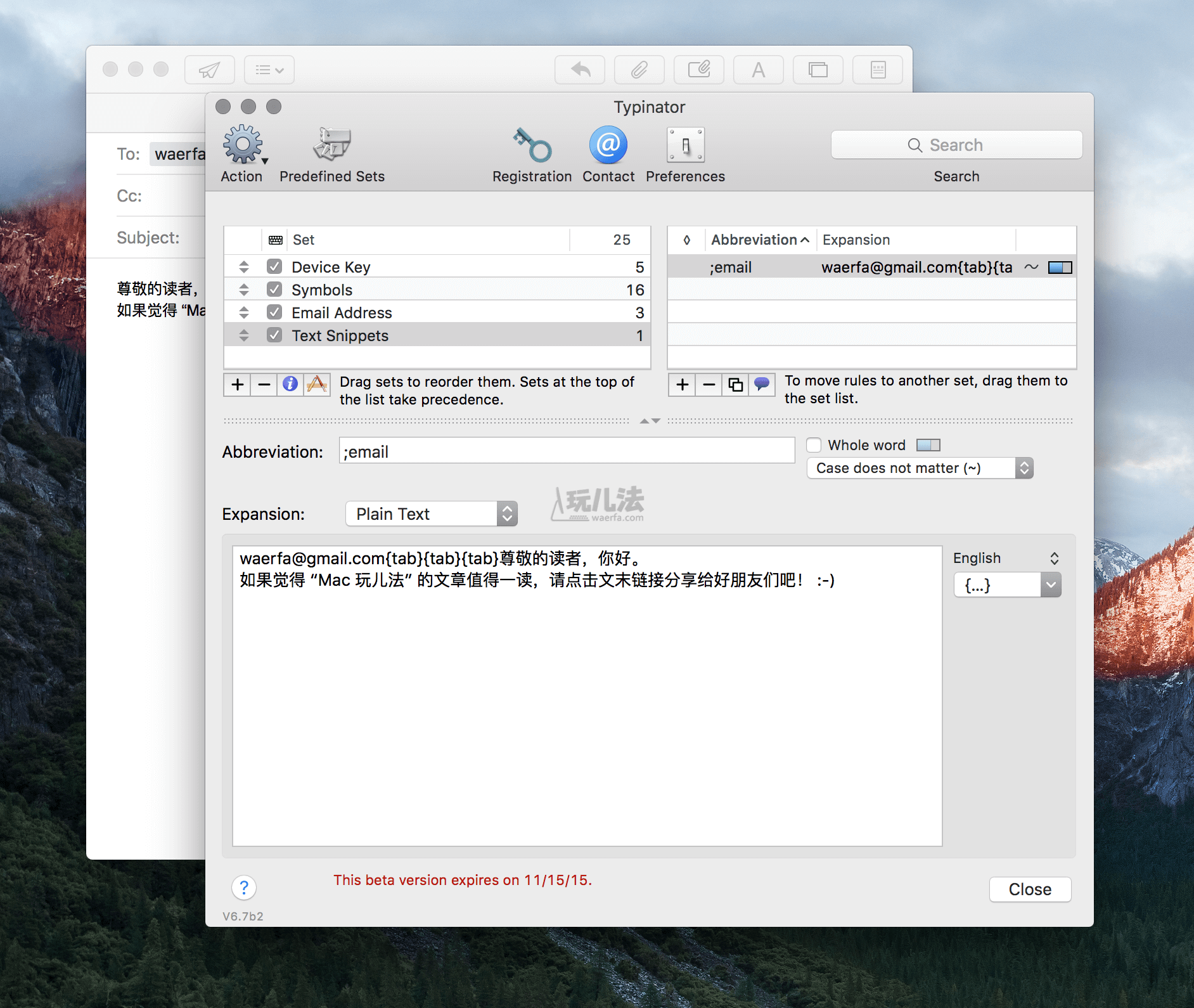Add a new rule with plus button
Screen dimensions: 1194x1008
pos(683,384)
